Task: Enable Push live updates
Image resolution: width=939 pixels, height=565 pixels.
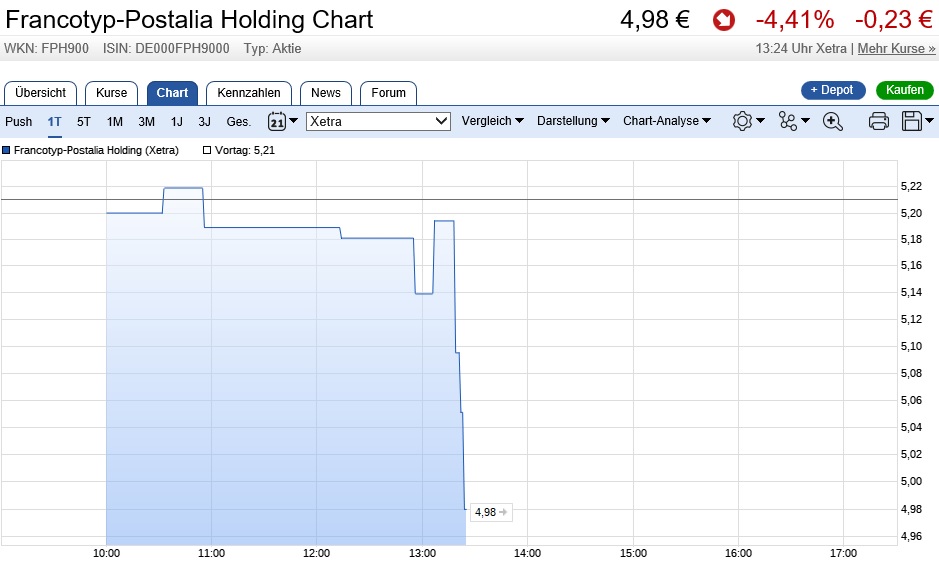Action: point(19,121)
